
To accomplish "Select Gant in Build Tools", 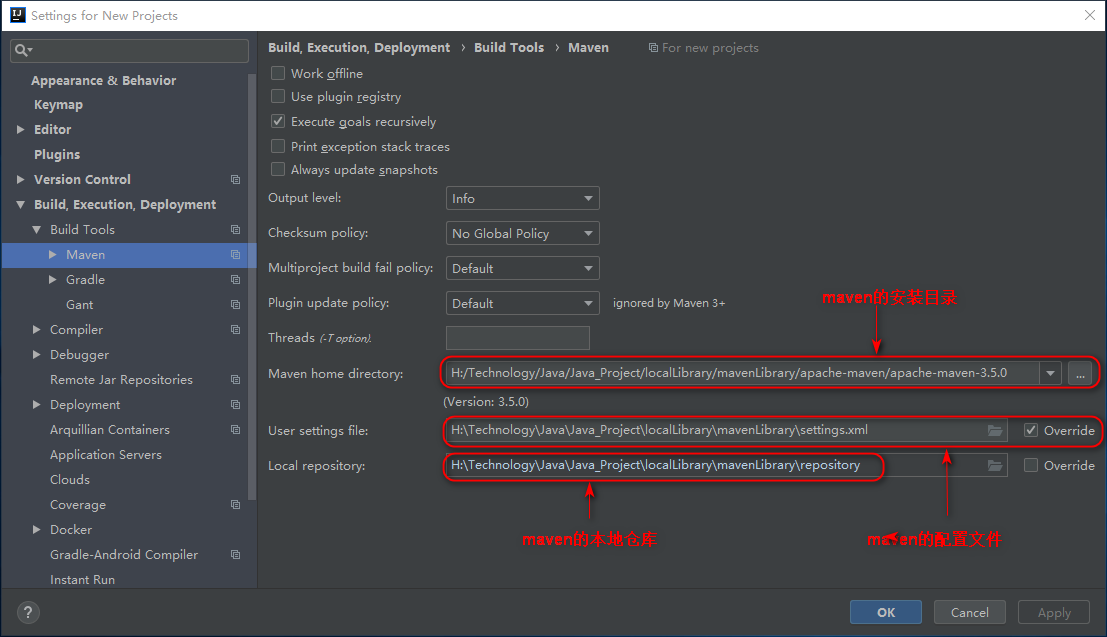I will 80,304.
